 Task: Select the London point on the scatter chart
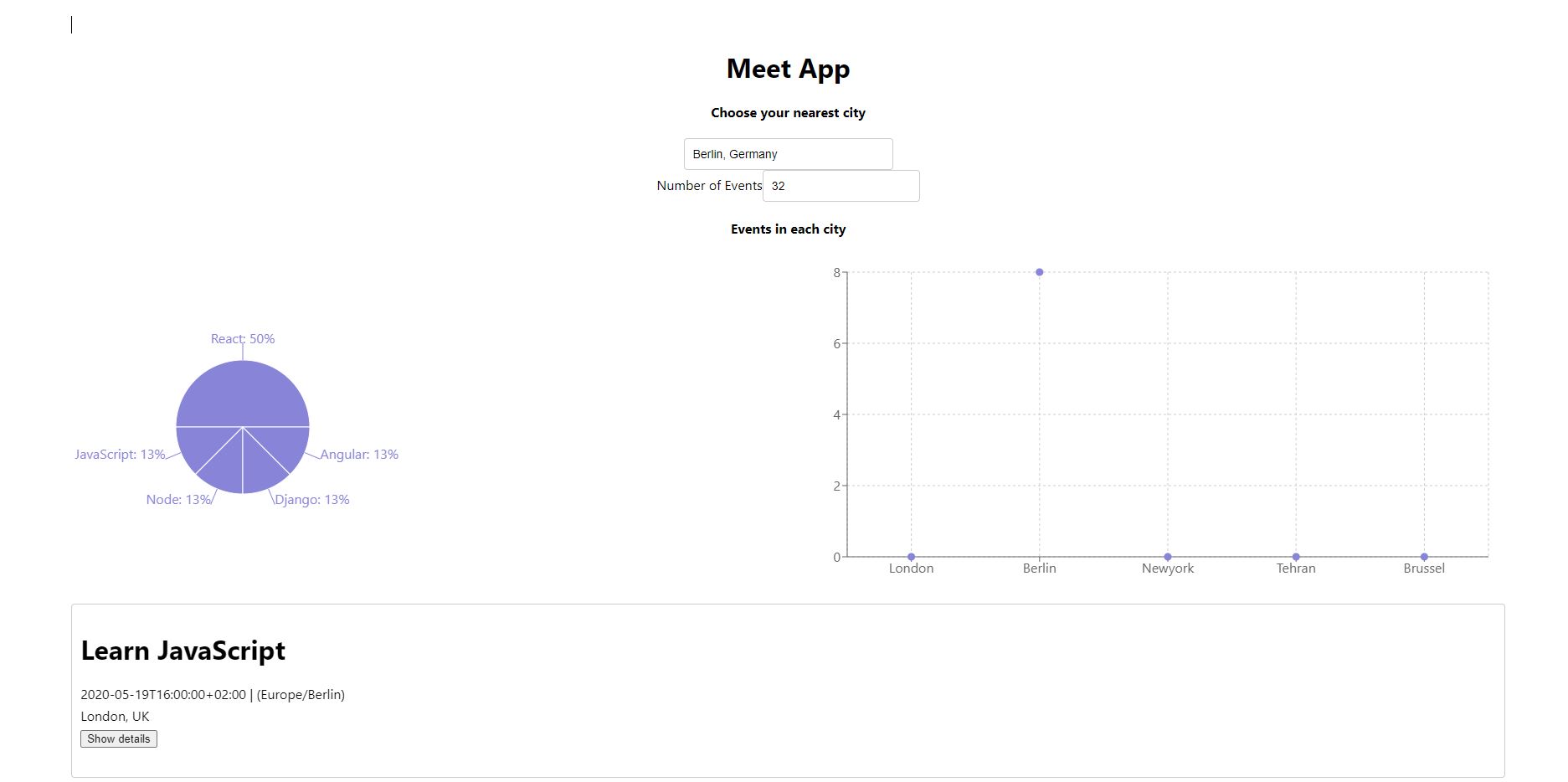tap(911, 556)
